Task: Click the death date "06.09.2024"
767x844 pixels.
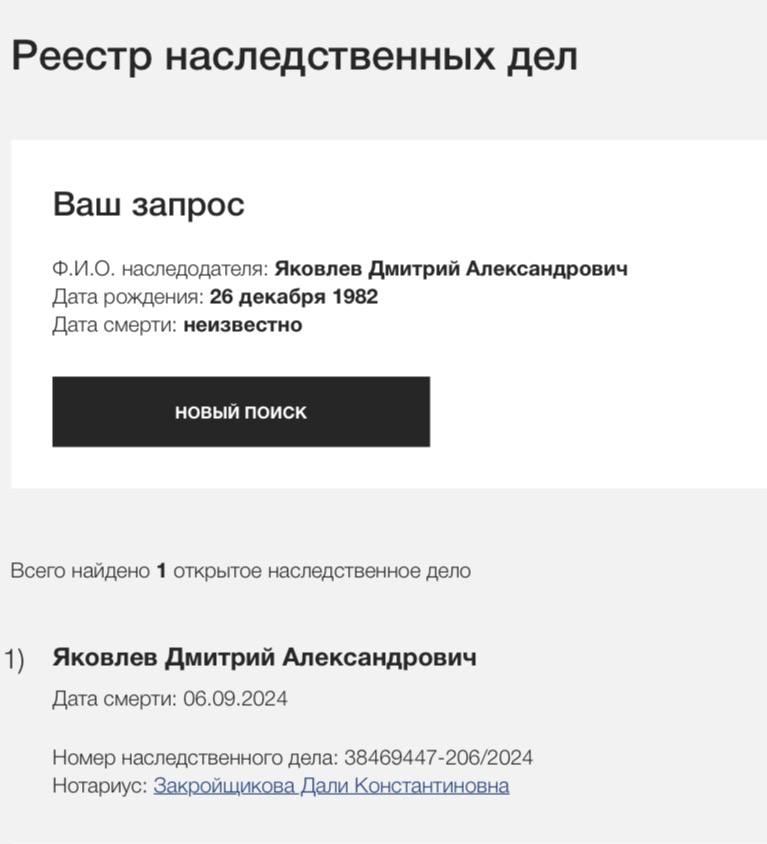Action: [x=235, y=699]
